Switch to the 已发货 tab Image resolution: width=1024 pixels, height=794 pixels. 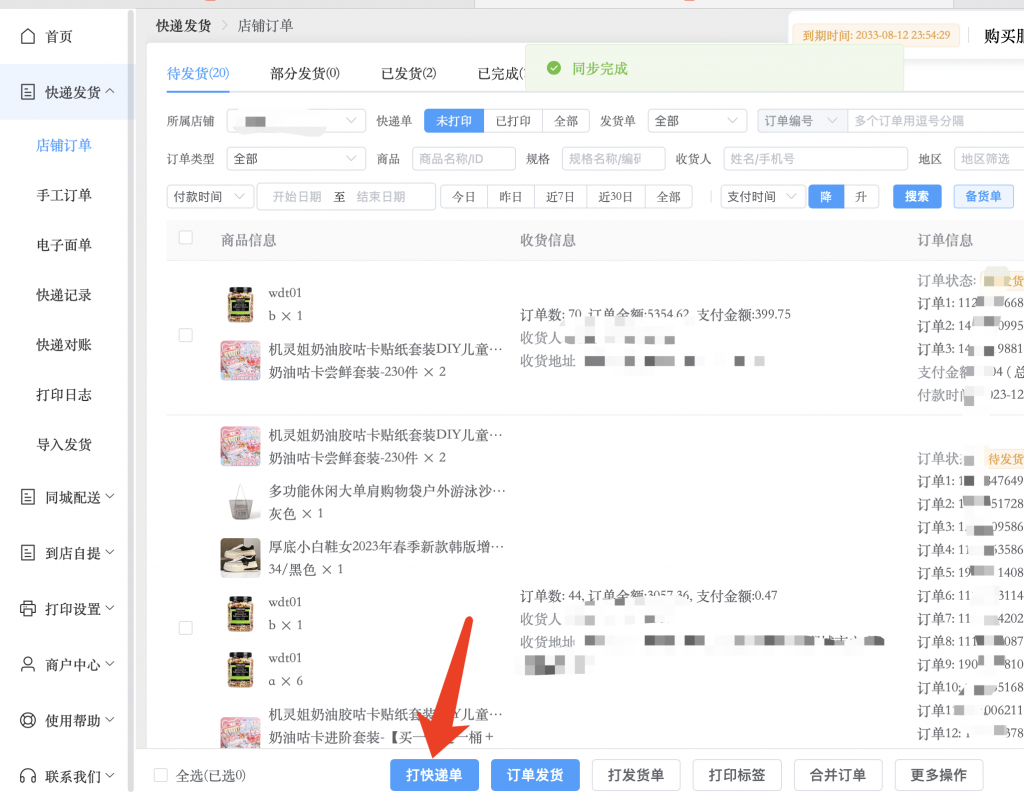pyautogui.click(x=408, y=73)
